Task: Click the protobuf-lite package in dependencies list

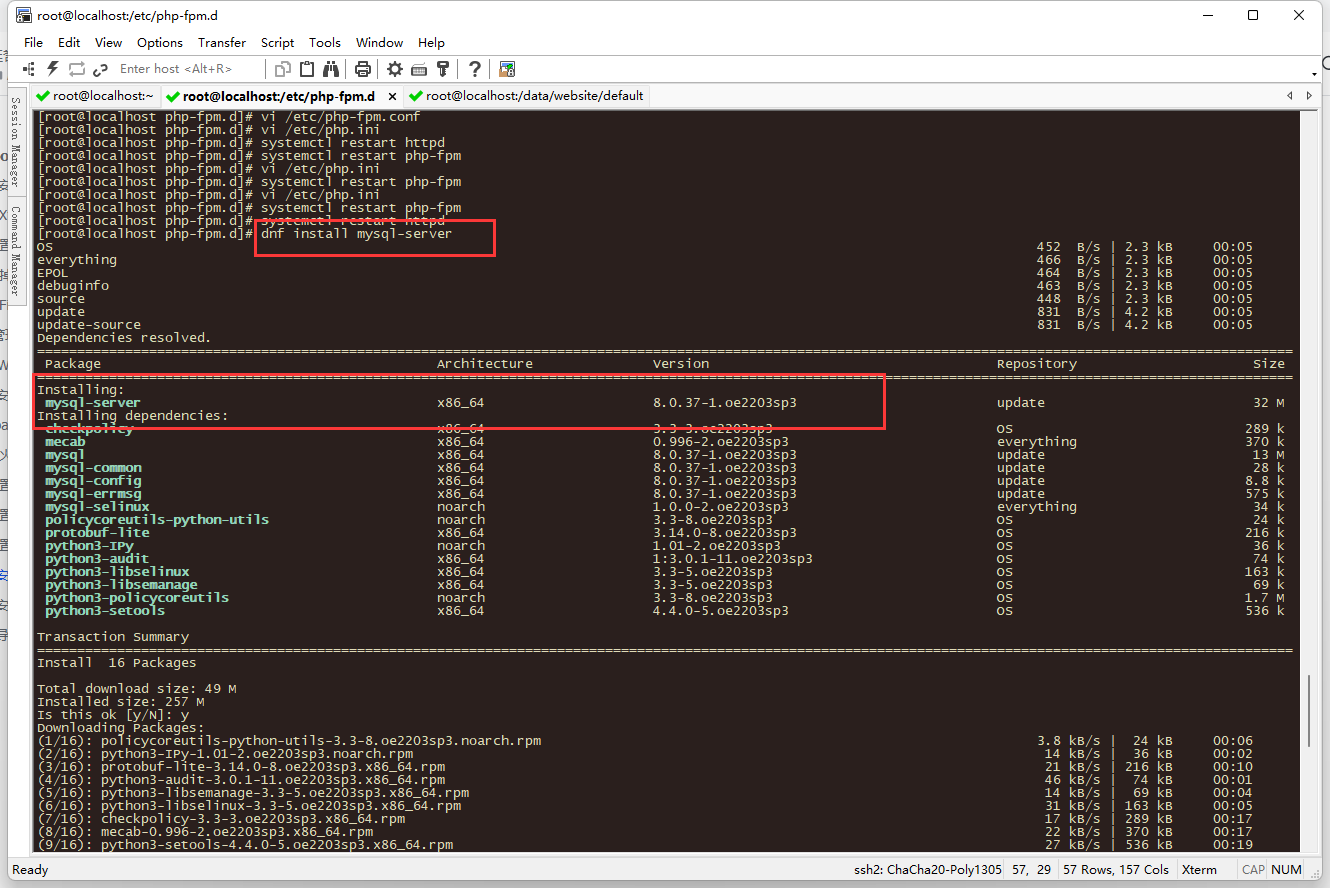Action: 97,533
